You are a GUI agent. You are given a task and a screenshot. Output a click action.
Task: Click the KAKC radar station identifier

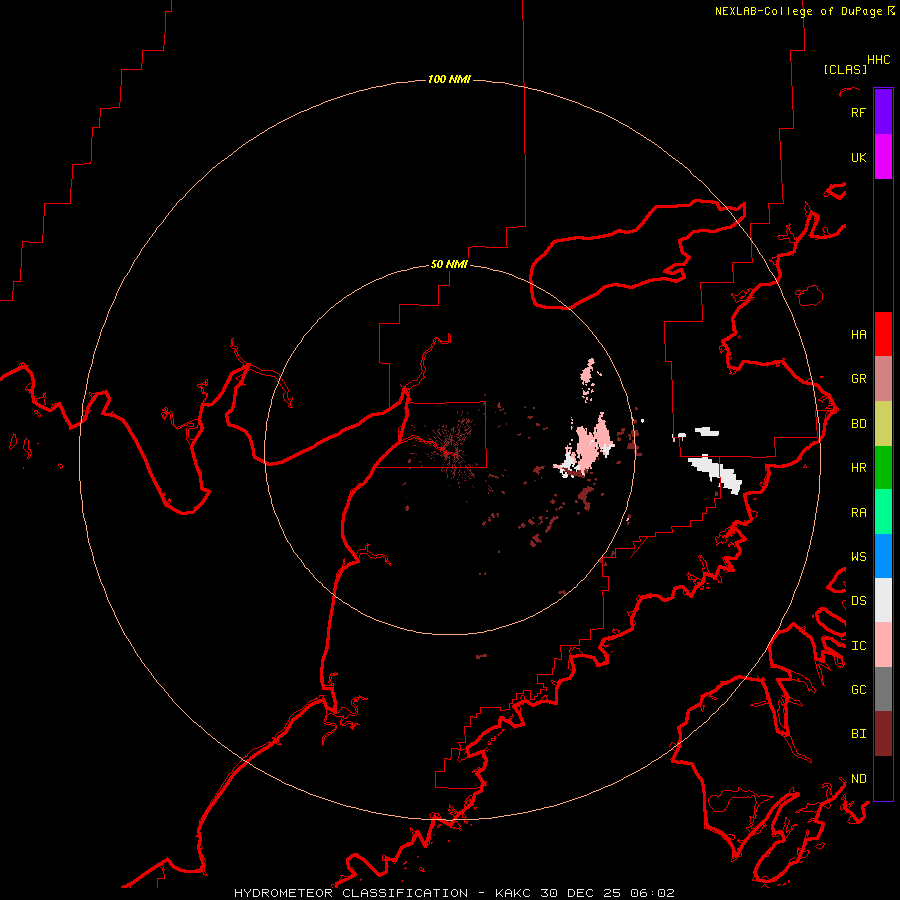click(x=514, y=893)
